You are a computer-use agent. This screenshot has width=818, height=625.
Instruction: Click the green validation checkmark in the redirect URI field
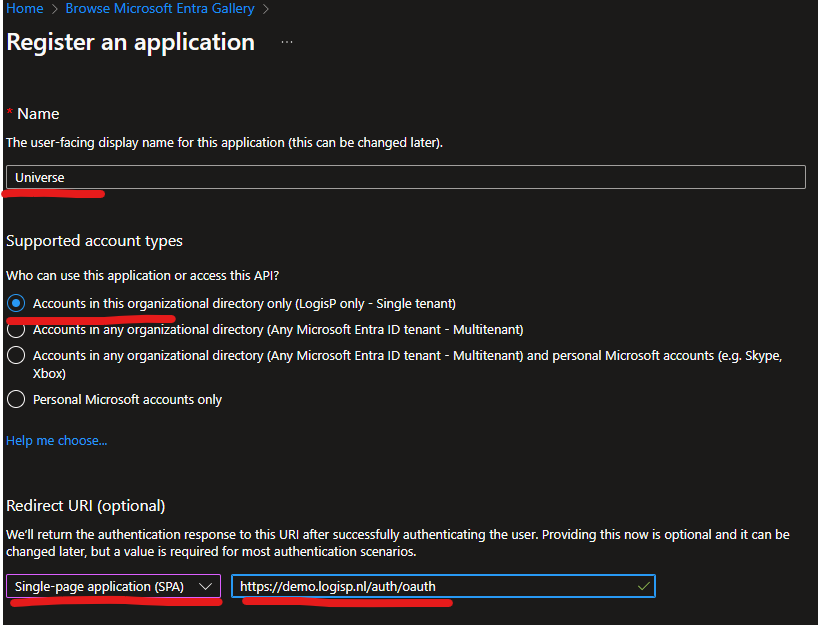tap(643, 587)
